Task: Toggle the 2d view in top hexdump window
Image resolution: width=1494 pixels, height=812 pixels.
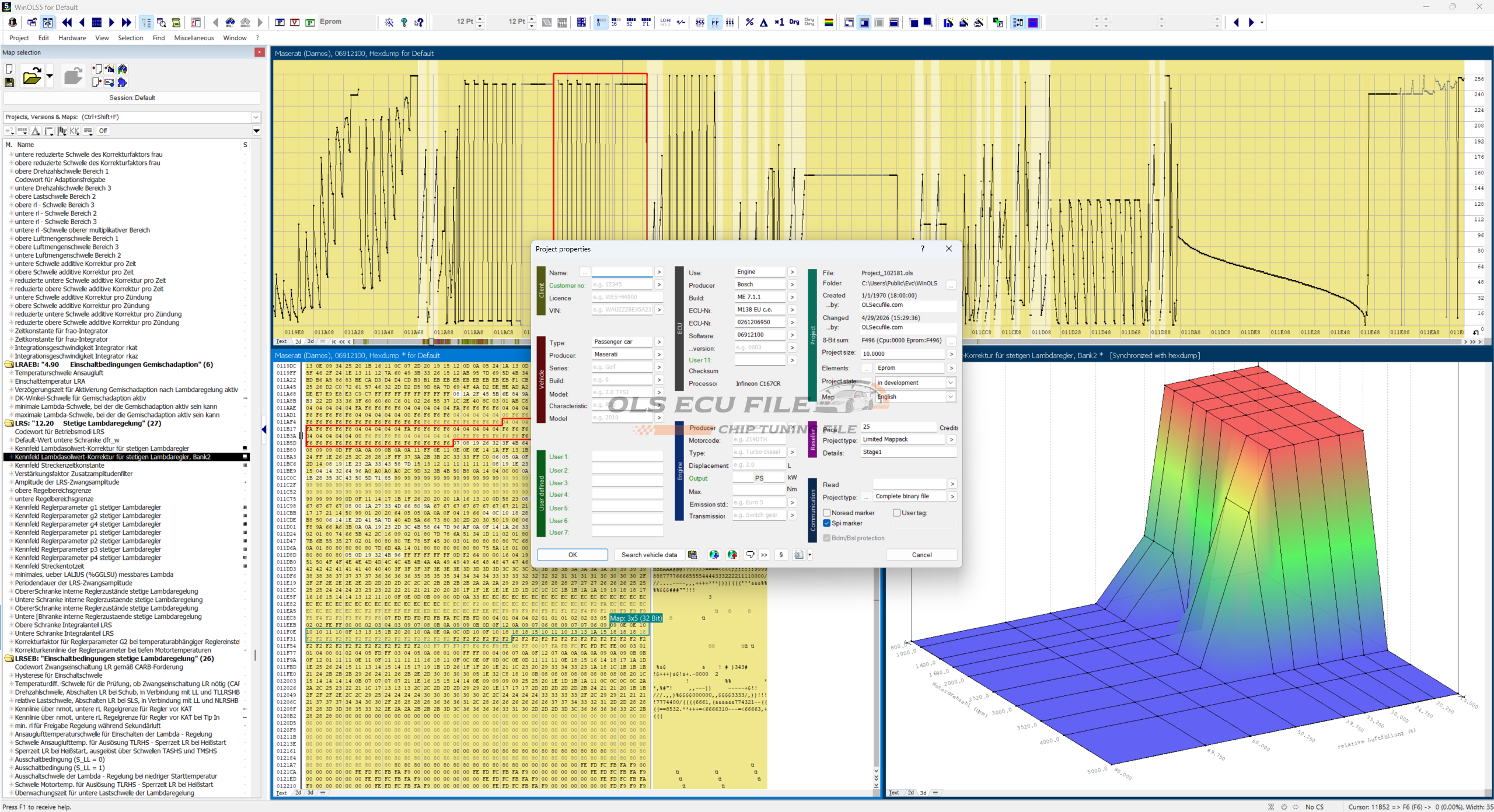Action: tap(298, 341)
